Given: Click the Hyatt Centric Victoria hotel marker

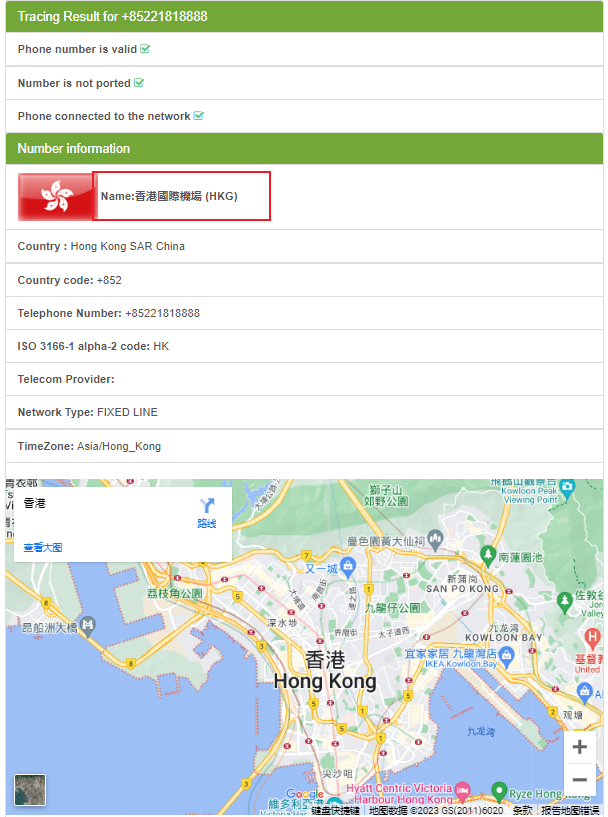Looking at the screenshot, I should (462, 788).
